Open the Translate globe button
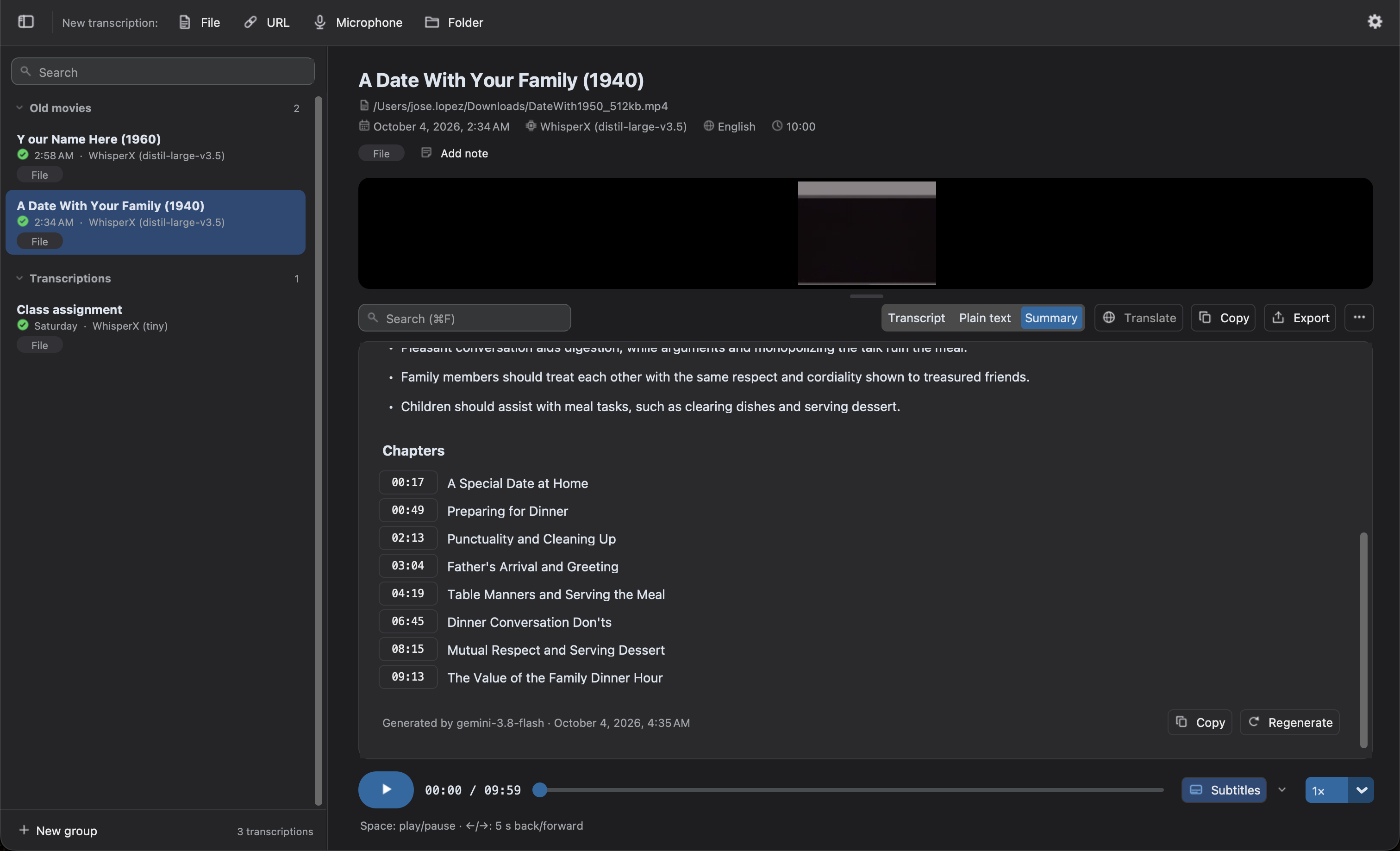Viewport: 1400px width, 851px height. [x=1138, y=318]
